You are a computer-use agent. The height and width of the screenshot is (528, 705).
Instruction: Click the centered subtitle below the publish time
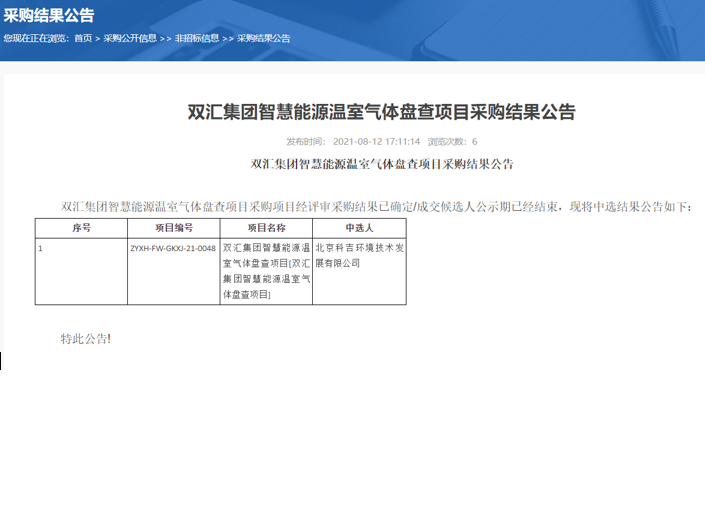coord(381,164)
